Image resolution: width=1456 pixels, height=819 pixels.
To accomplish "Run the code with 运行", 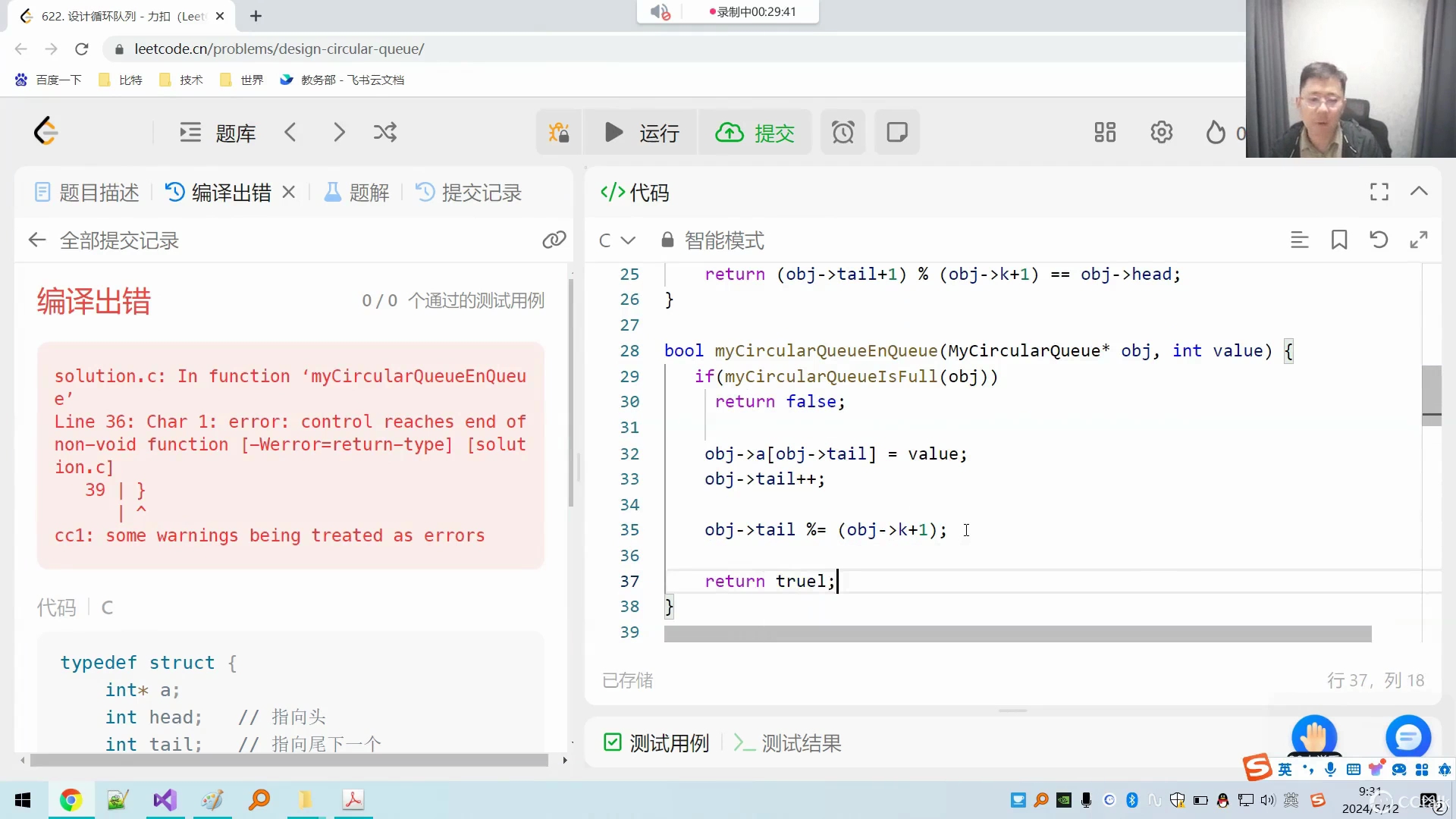I will [x=642, y=133].
